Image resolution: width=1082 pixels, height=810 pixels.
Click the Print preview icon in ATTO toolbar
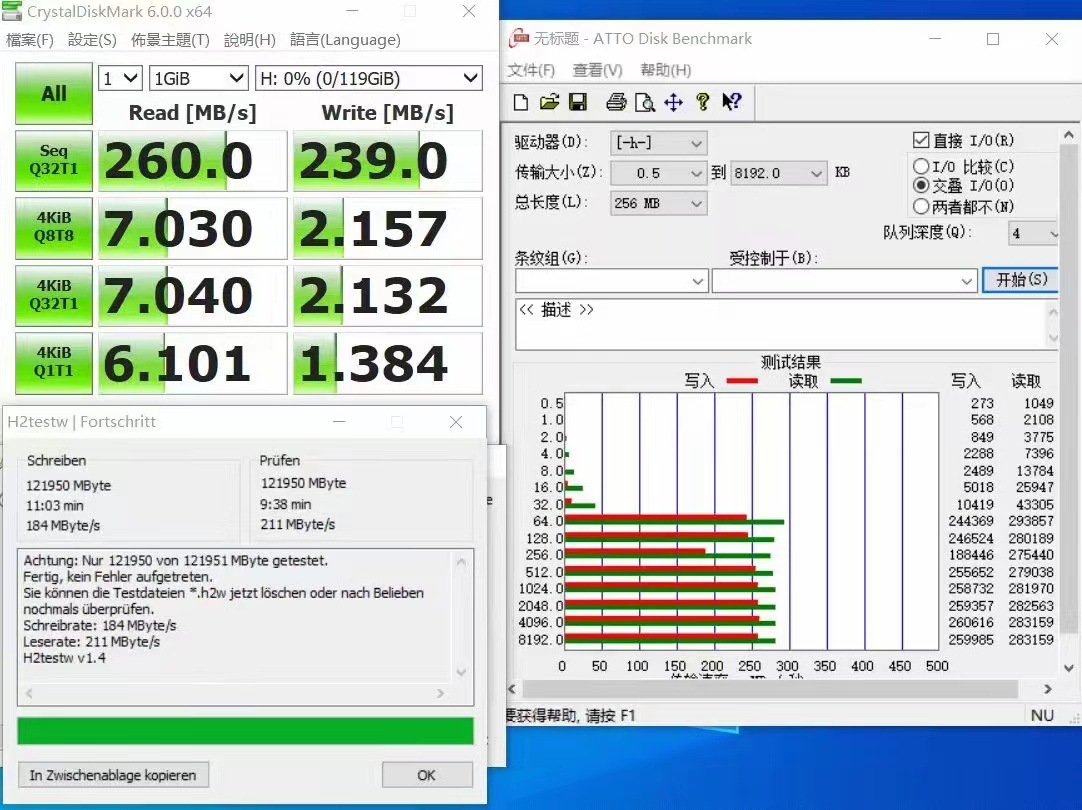pos(645,103)
